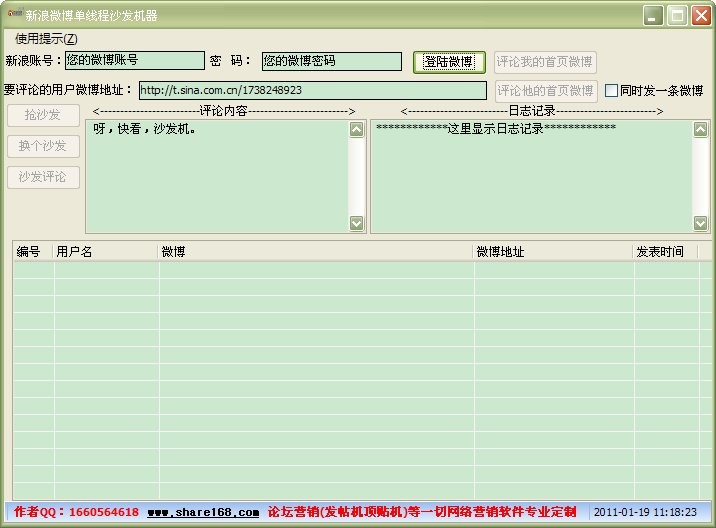Click the 微博地址 column header

(553, 252)
